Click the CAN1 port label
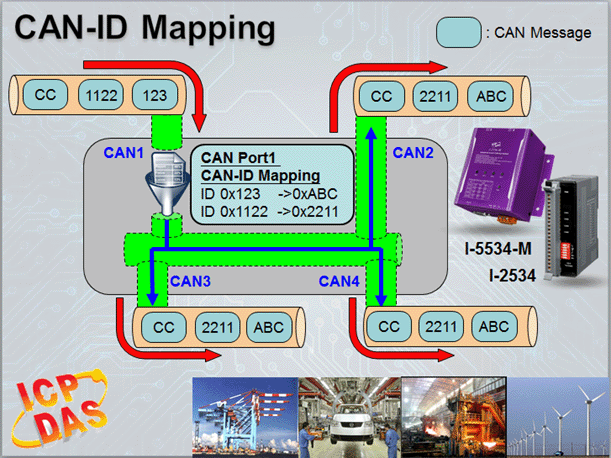 [x=125, y=152]
